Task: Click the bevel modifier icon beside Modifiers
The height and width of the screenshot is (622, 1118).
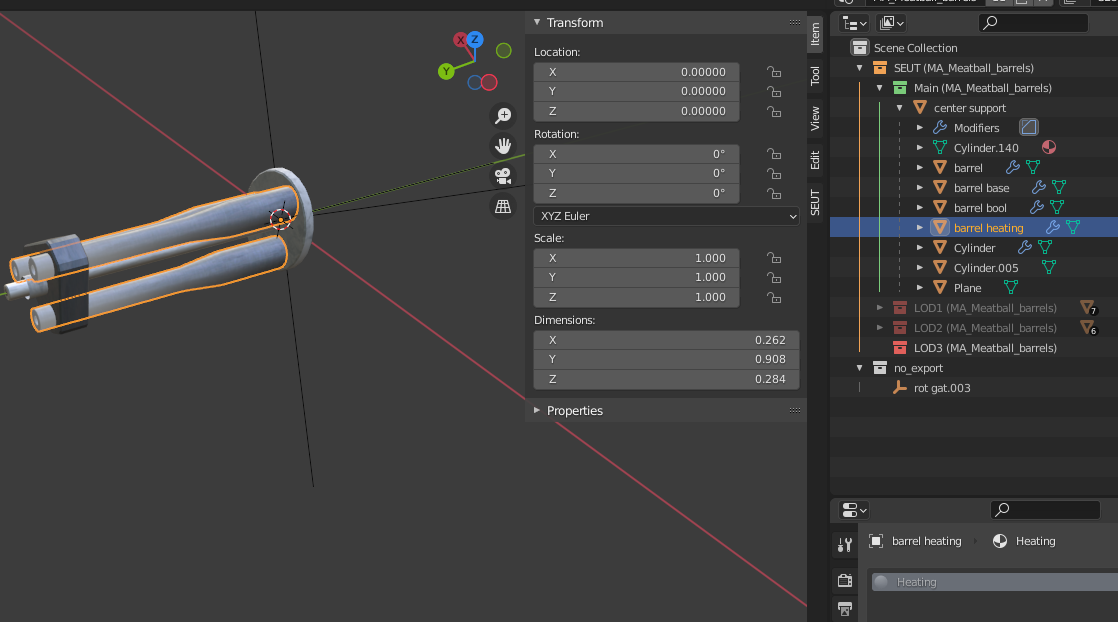Action: pyautogui.click(x=1029, y=128)
